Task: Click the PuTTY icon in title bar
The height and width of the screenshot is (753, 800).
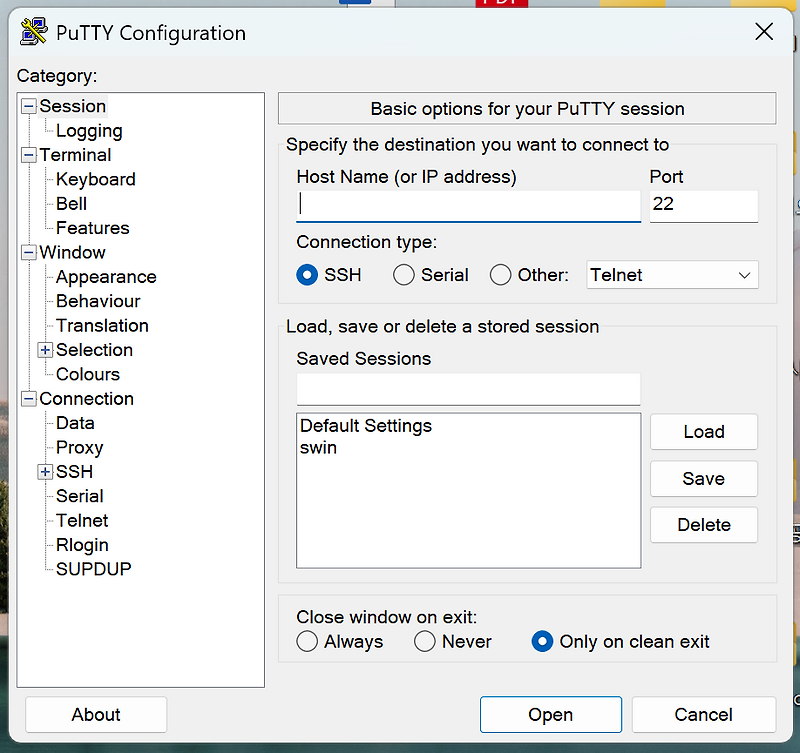Action: pos(34,32)
